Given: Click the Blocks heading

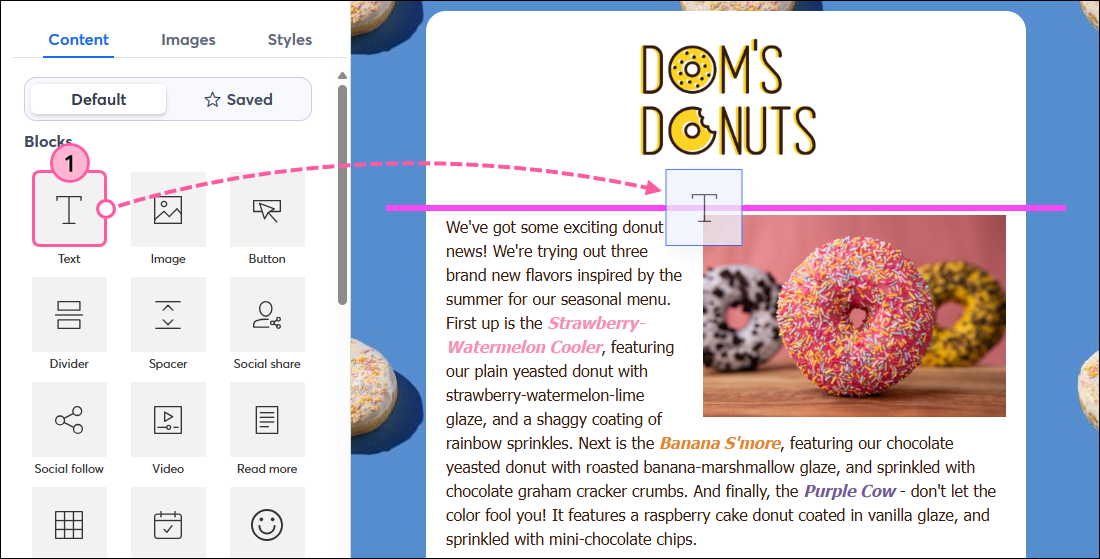Looking at the screenshot, I should tap(48, 141).
